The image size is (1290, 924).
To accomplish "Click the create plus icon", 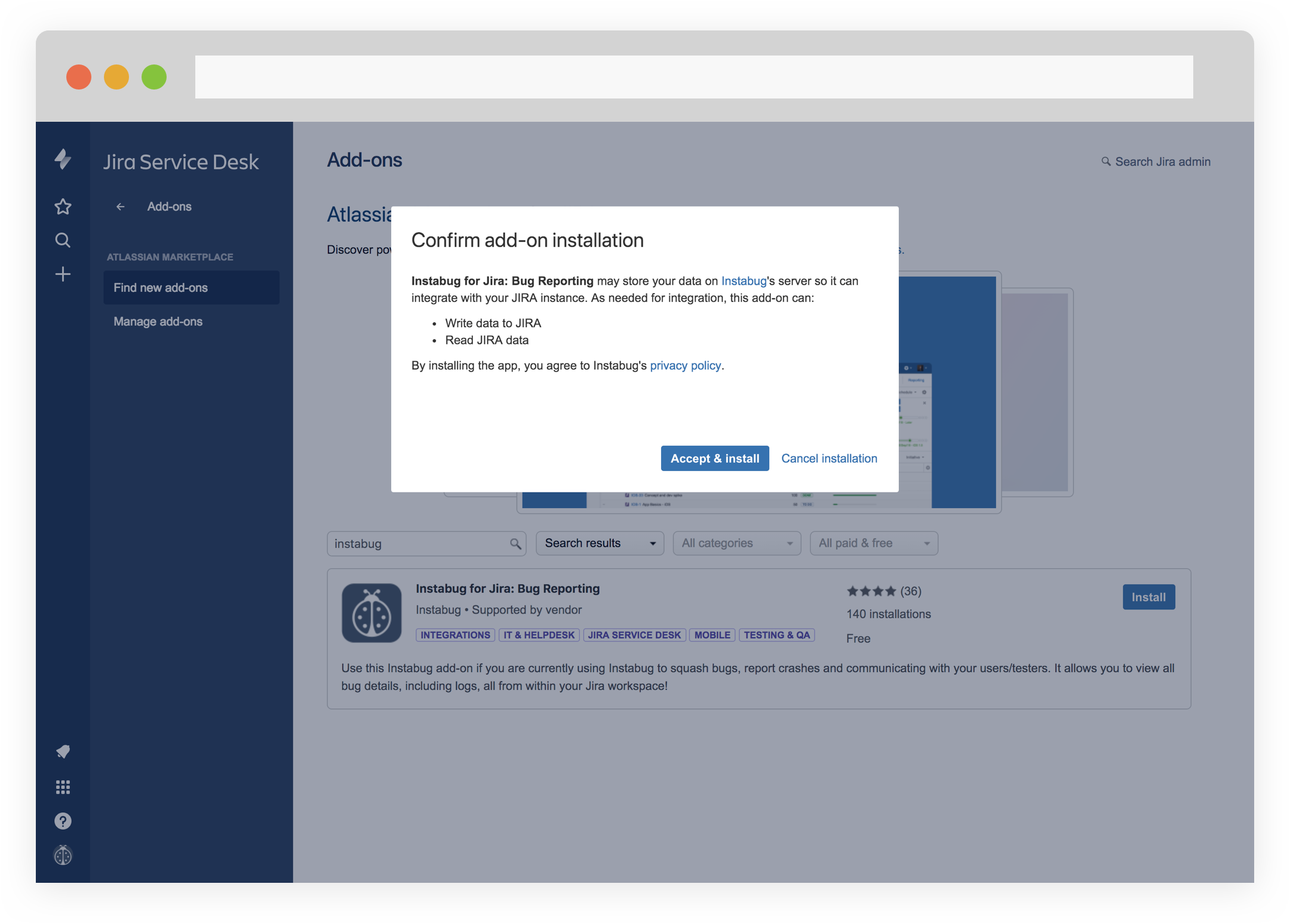I will click(x=63, y=275).
